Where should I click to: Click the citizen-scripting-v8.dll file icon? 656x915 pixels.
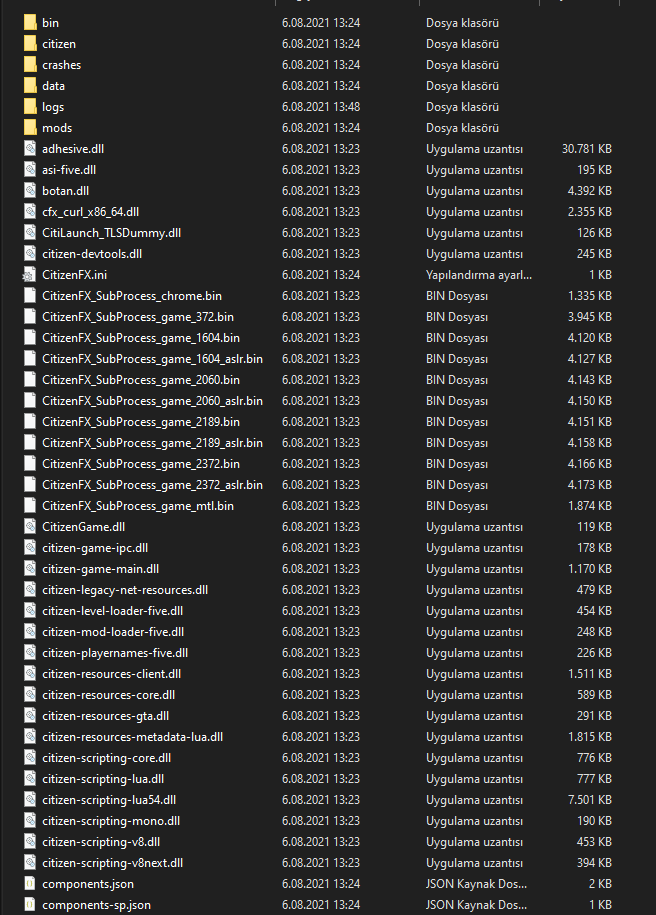click(x=30, y=842)
